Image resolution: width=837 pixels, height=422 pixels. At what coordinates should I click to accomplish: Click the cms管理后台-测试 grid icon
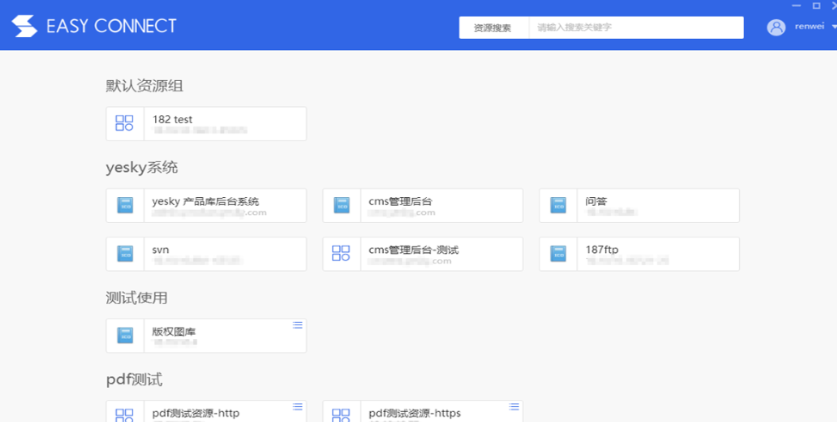(x=341, y=254)
